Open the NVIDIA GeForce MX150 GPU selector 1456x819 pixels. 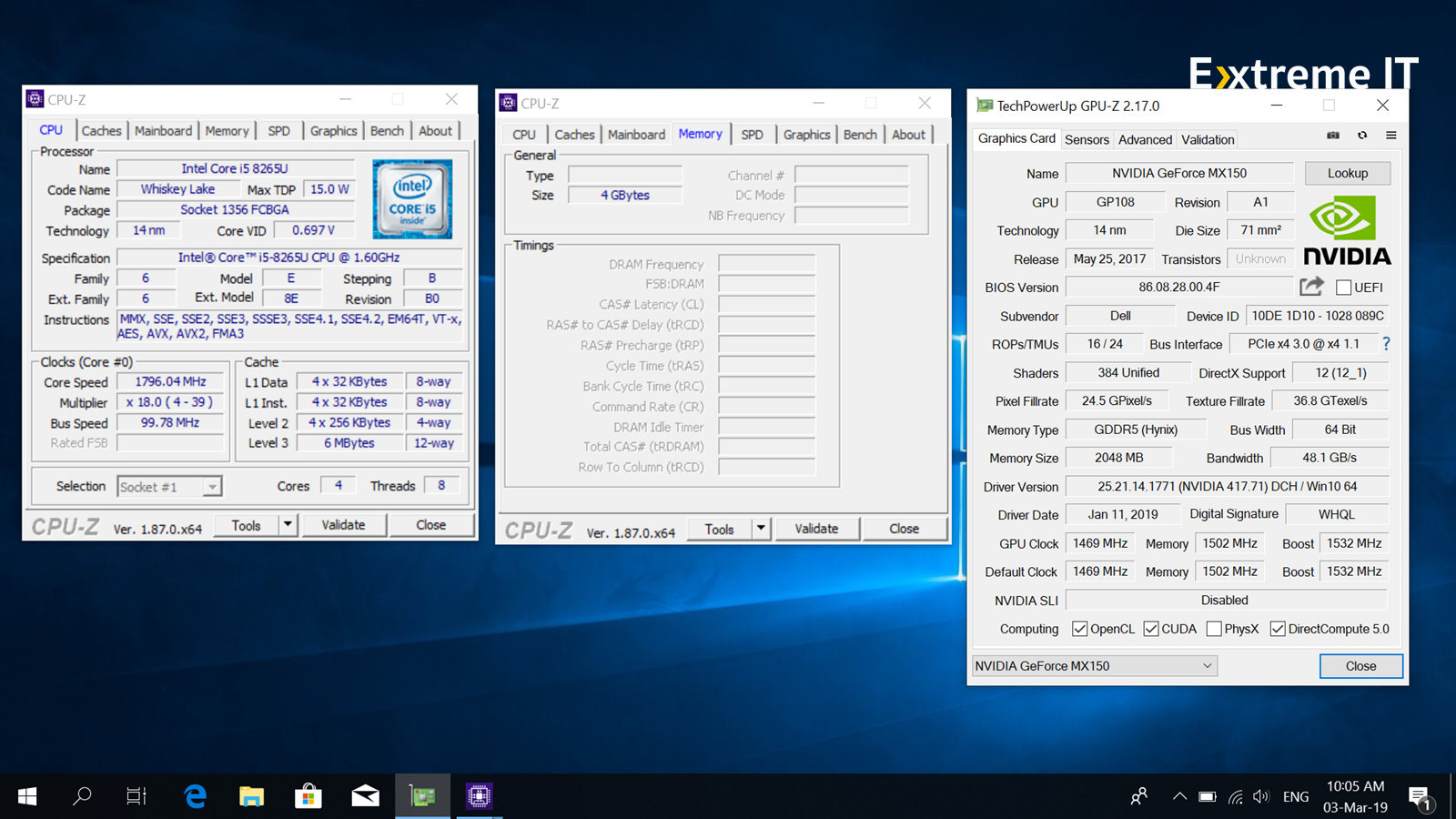[x=1095, y=666]
